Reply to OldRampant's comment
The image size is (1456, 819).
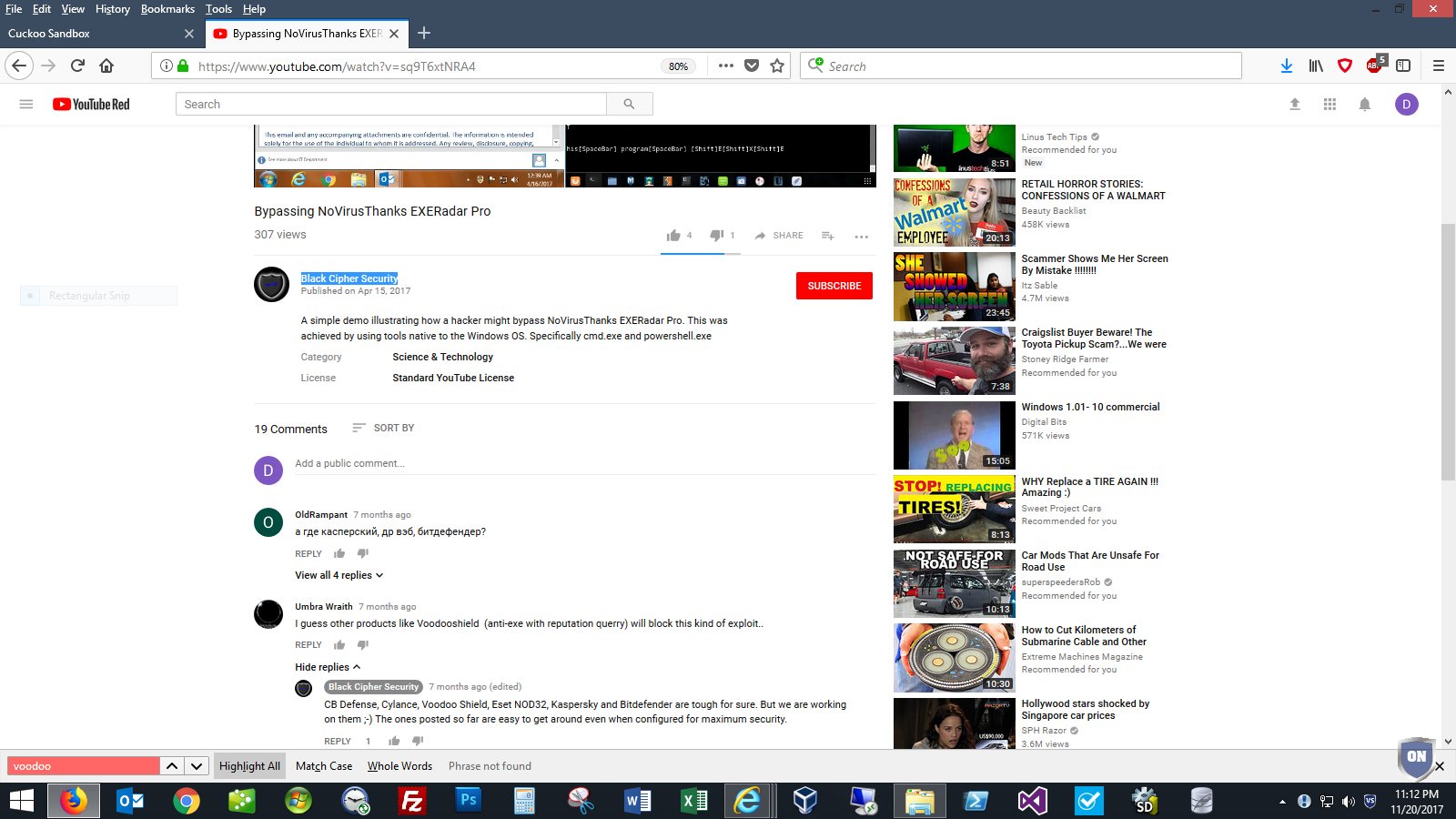[x=308, y=554]
